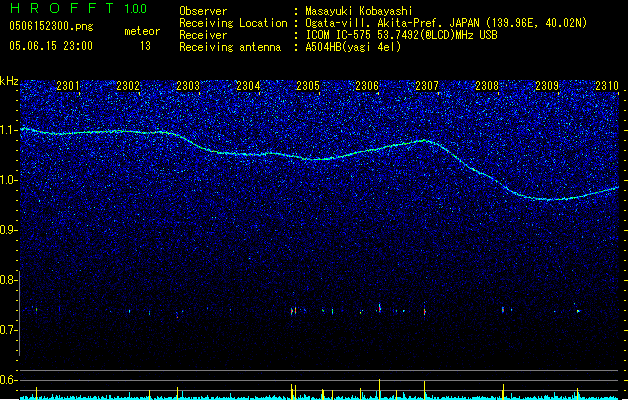The height and width of the screenshot is (400, 629).
Task: Click the meteor echo blip below the 2306 tick
Action: point(379,308)
